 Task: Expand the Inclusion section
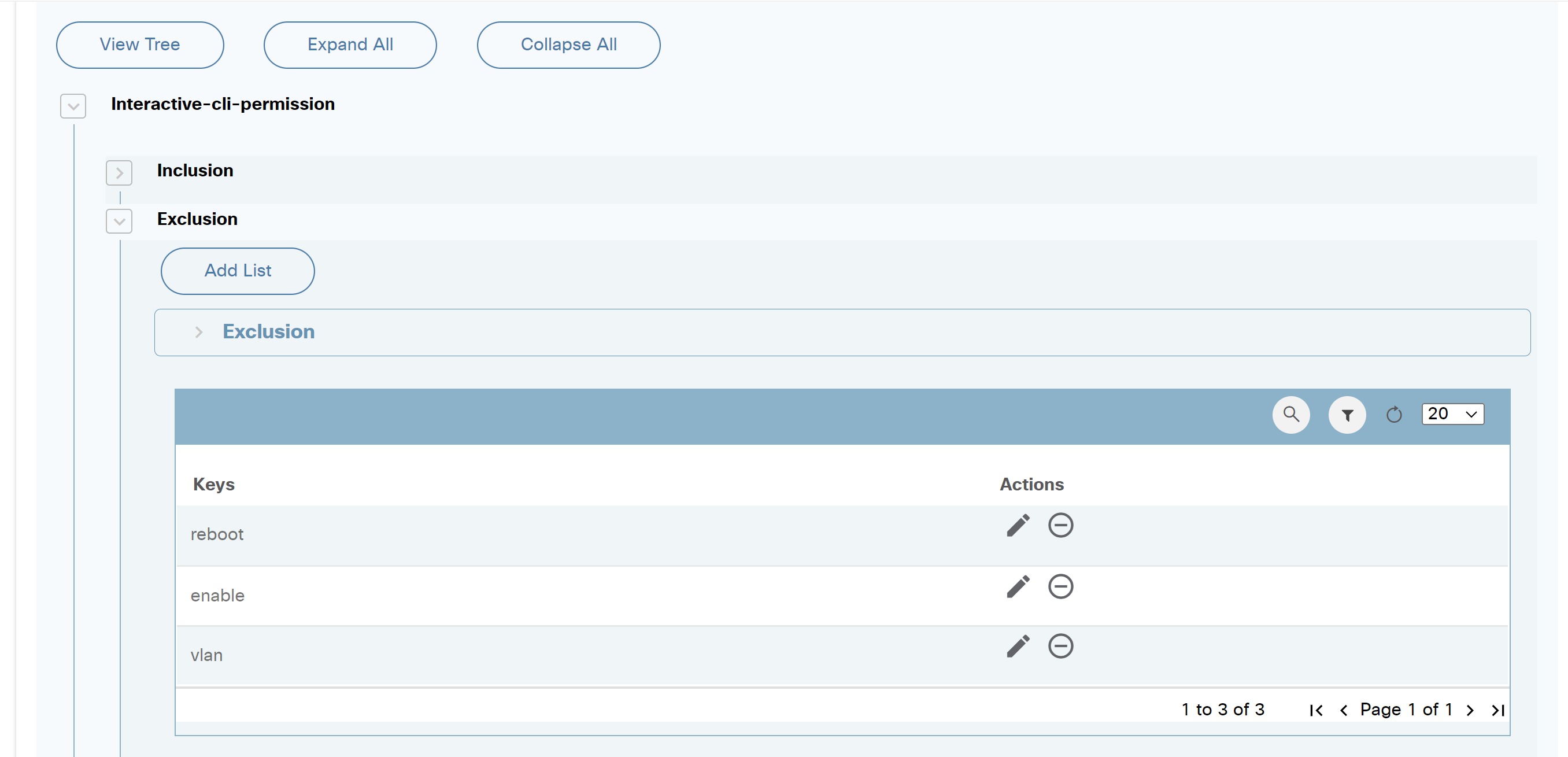(x=119, y=173)
